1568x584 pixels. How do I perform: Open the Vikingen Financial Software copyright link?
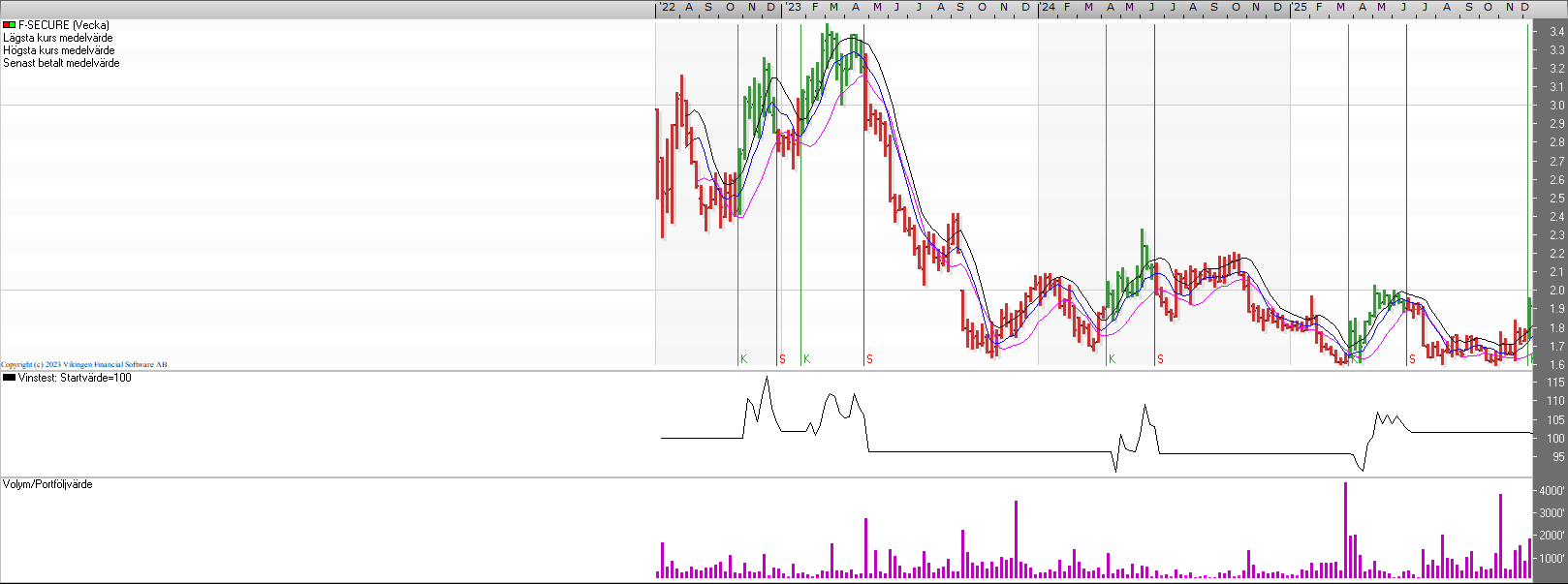point(84,365)
